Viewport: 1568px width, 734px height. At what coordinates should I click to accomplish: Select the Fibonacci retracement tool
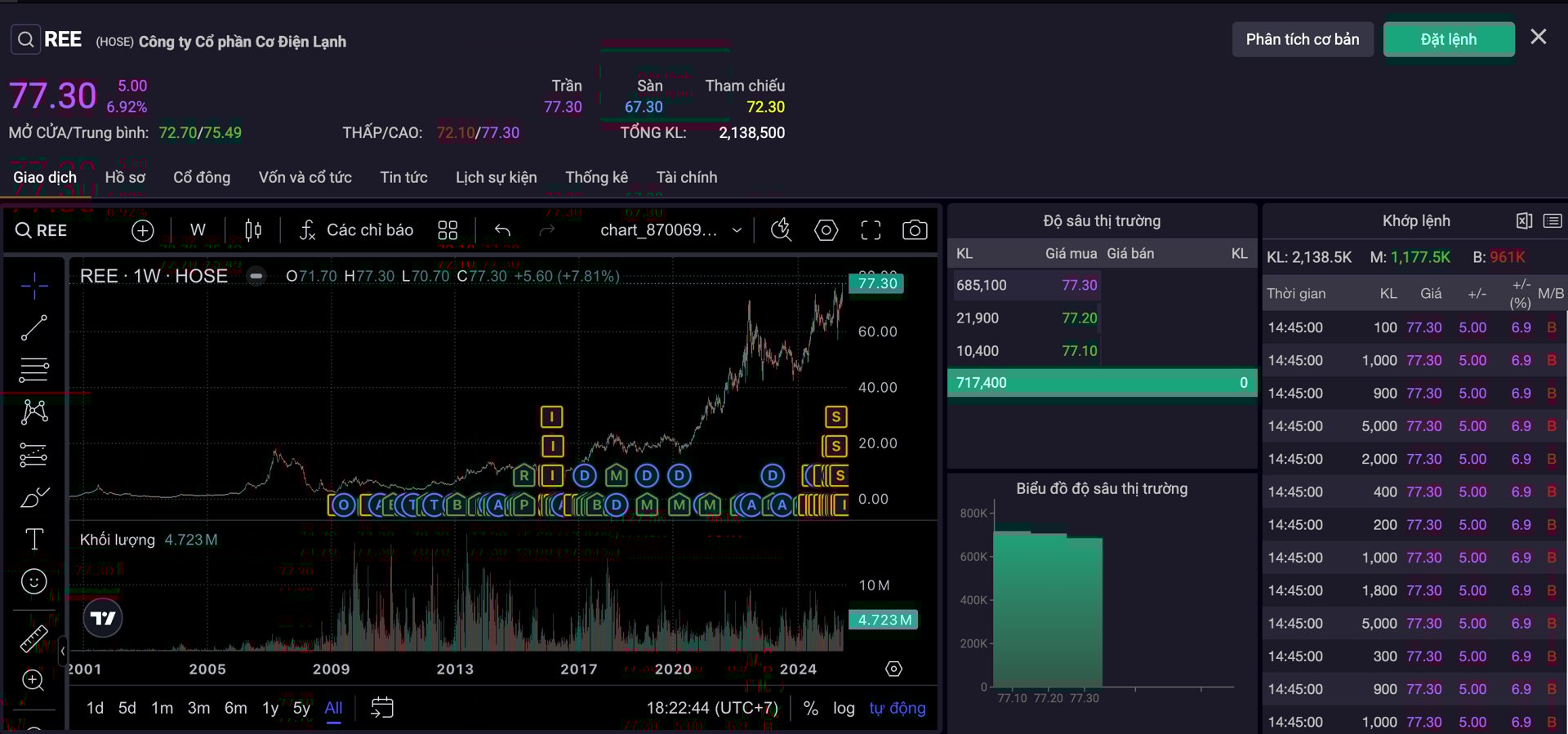point(34,370)
